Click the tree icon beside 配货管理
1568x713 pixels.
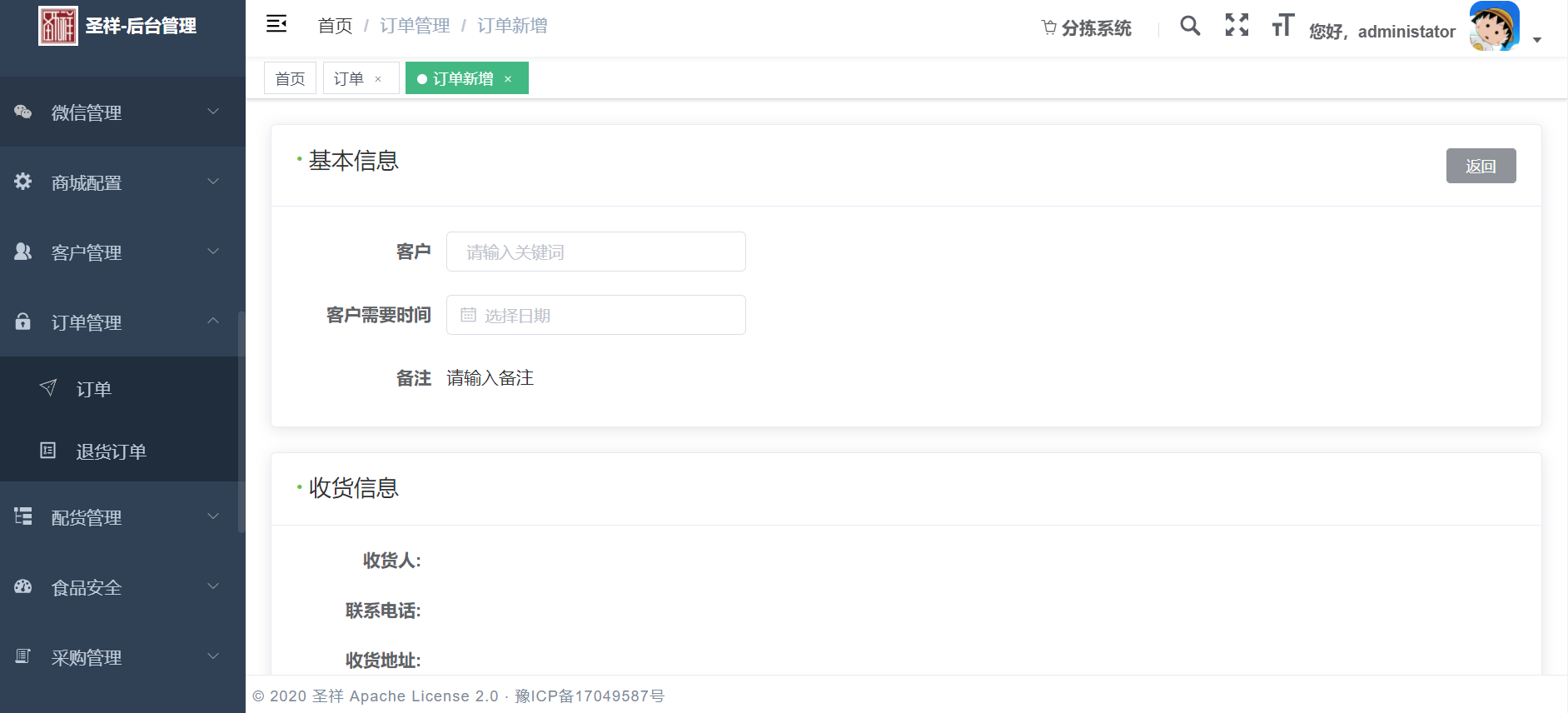[x=23, y=516]
